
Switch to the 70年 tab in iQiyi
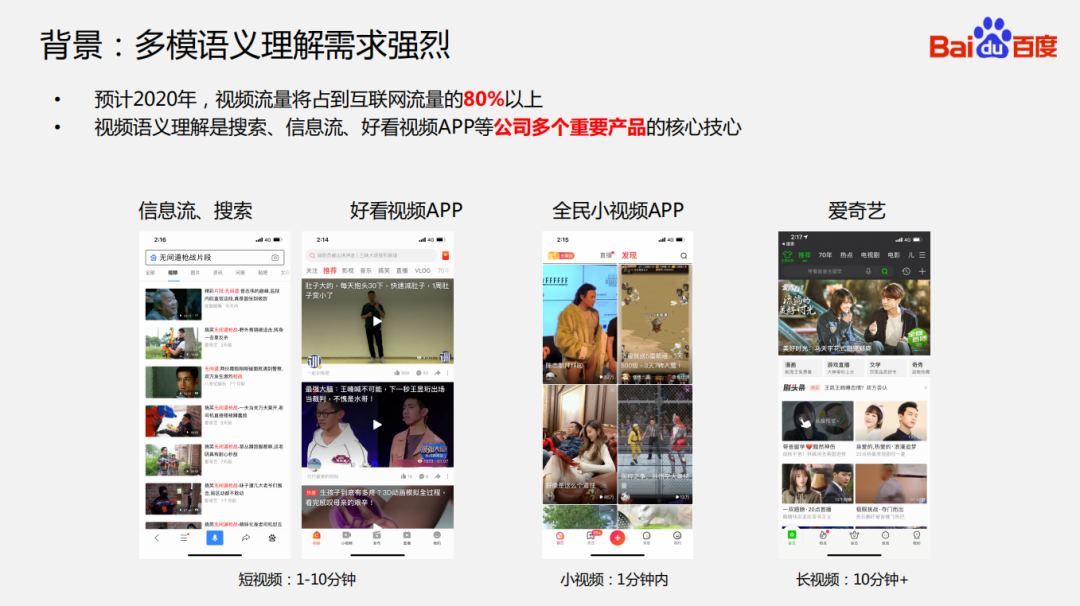tap(825, 255)
